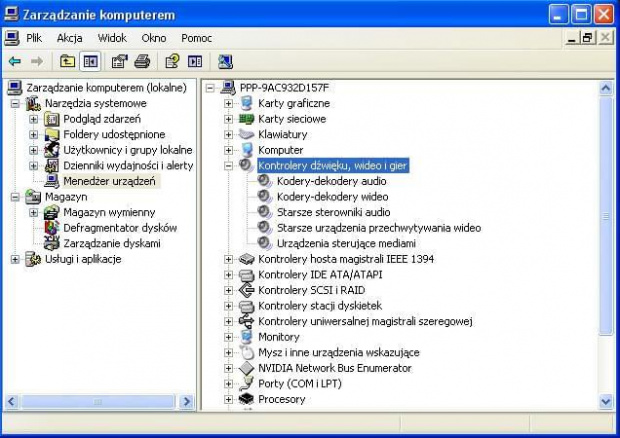Click the Show/Hide action pane toolbar icon
The width and height of the screenshot is (620, 438).
click(195, 61)
